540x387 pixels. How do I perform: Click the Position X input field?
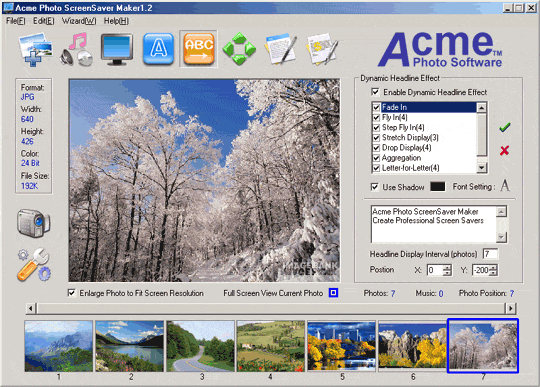coord(435,270)
